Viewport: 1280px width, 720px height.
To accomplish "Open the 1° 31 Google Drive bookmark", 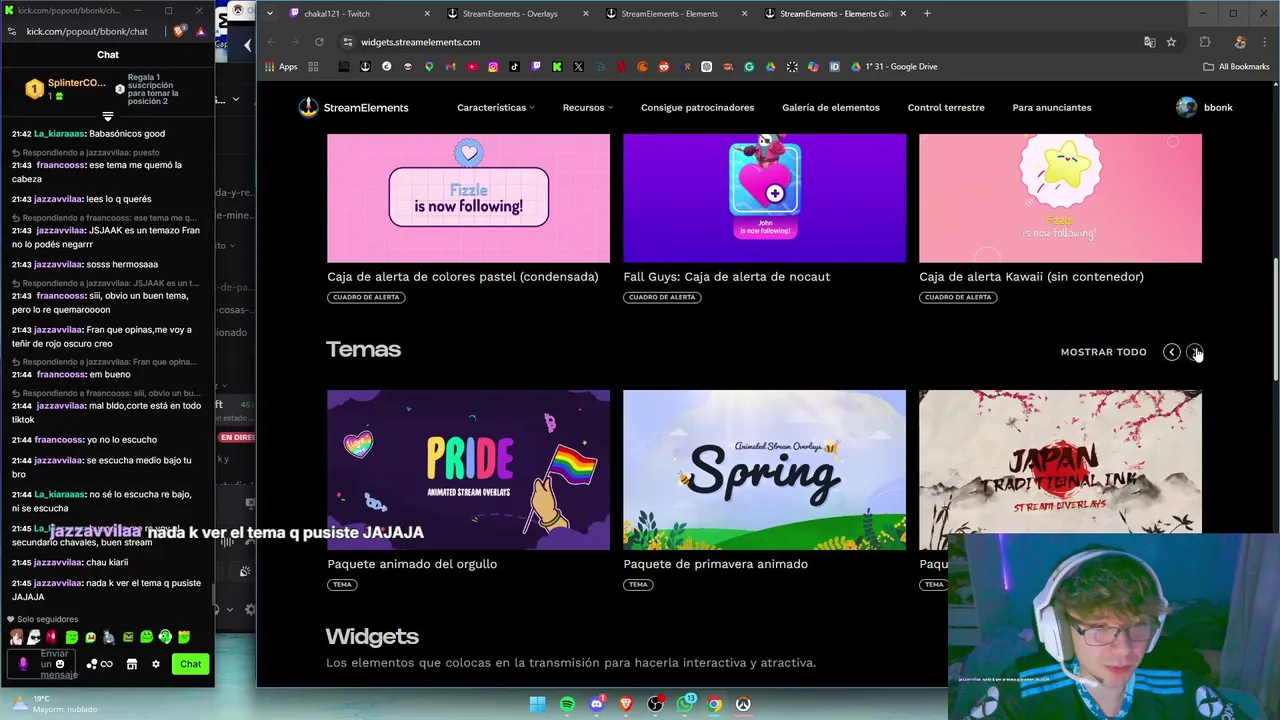I will (x=893, y=67).
